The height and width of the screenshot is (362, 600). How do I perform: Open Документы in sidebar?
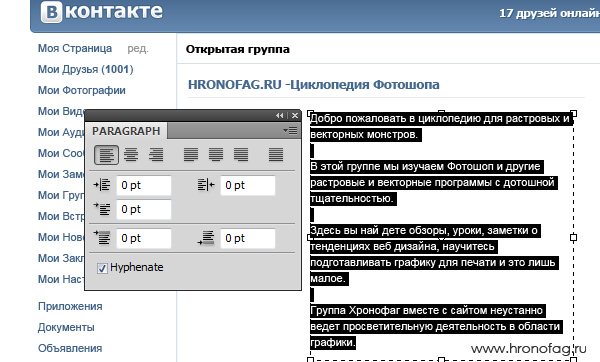pyautogui.click(x=66, y=328)
